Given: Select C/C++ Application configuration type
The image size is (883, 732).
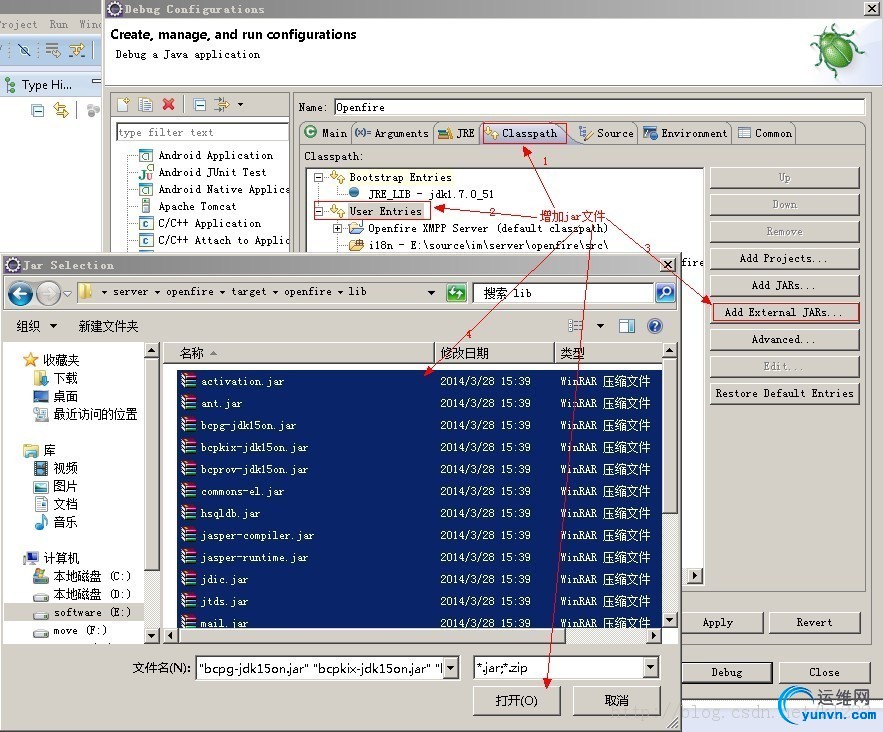Looking at the screenshot, I should pos(209,223).
